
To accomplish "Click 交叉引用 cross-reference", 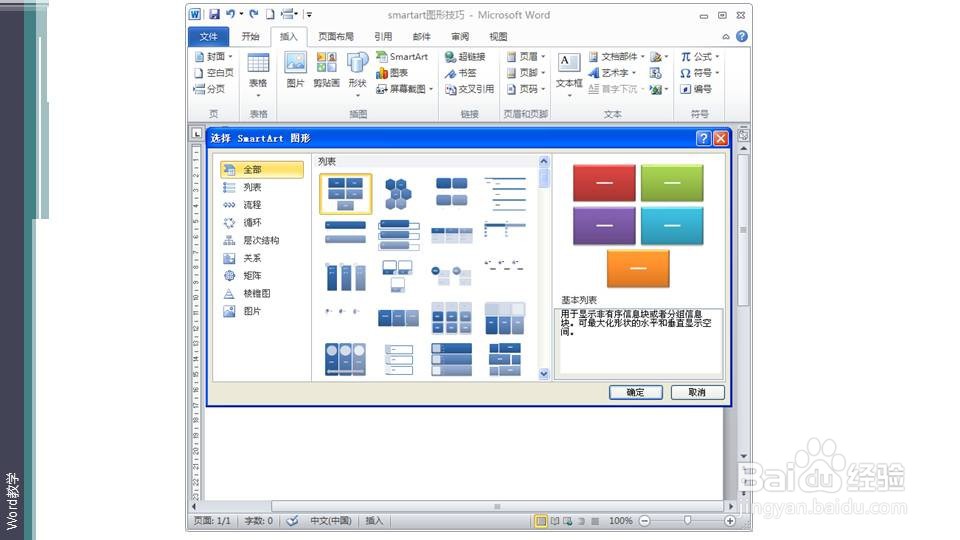I will [469, 89].
